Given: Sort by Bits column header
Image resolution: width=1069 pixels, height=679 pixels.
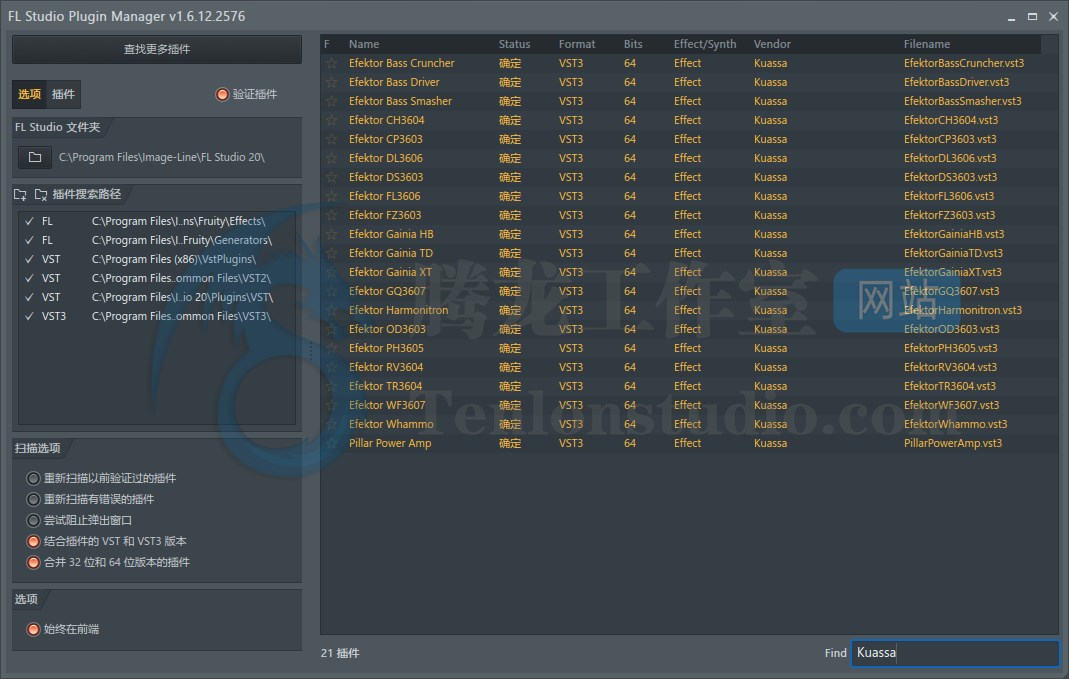Looking at the screenshot, I should coord(633,44).
